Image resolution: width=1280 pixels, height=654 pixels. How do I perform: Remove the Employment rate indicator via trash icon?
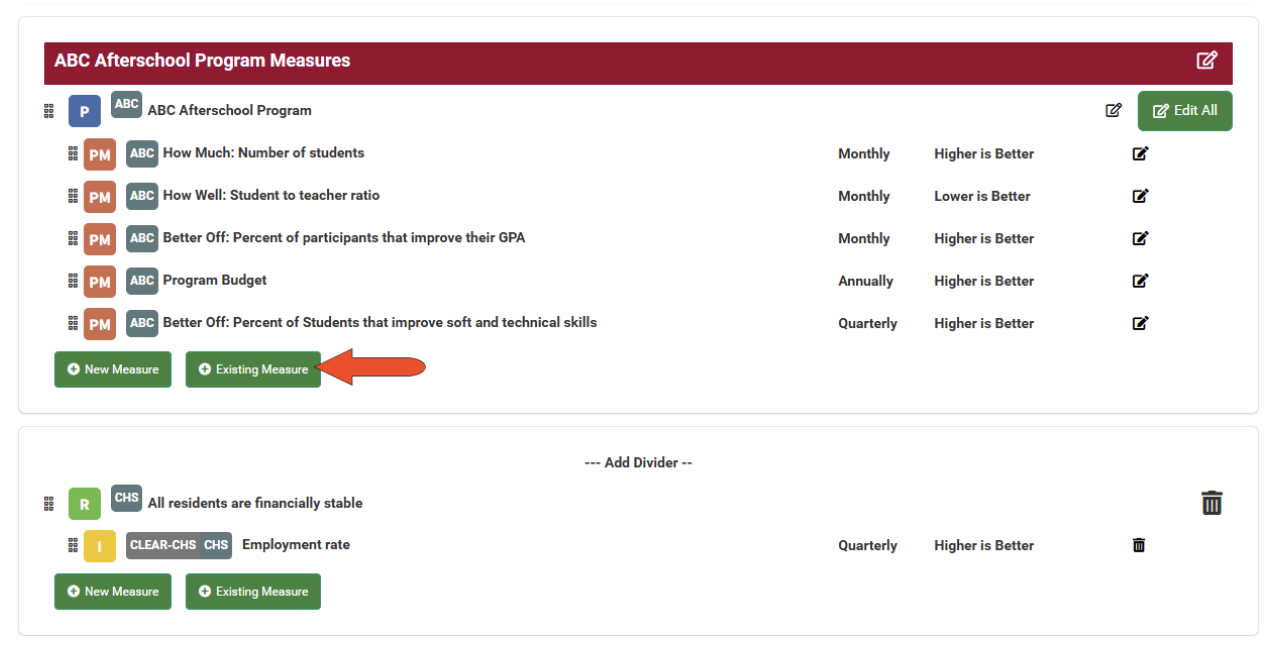click(x=1138, y=545)
